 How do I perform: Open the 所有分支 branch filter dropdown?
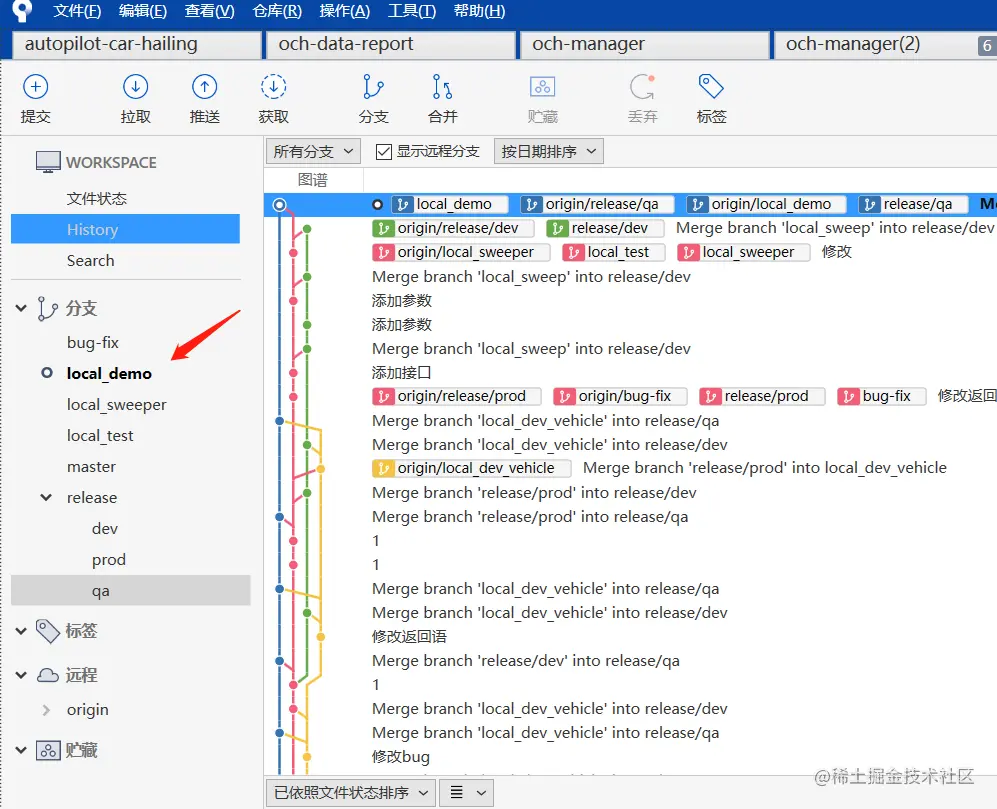313,151
